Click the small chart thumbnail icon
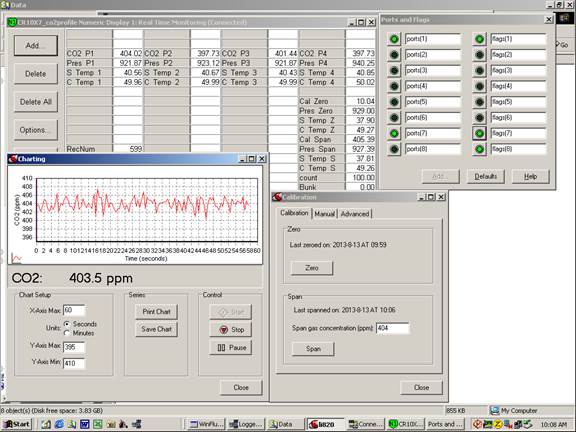The height and width of the screenshot is (432, 576). tap(16, 259)
